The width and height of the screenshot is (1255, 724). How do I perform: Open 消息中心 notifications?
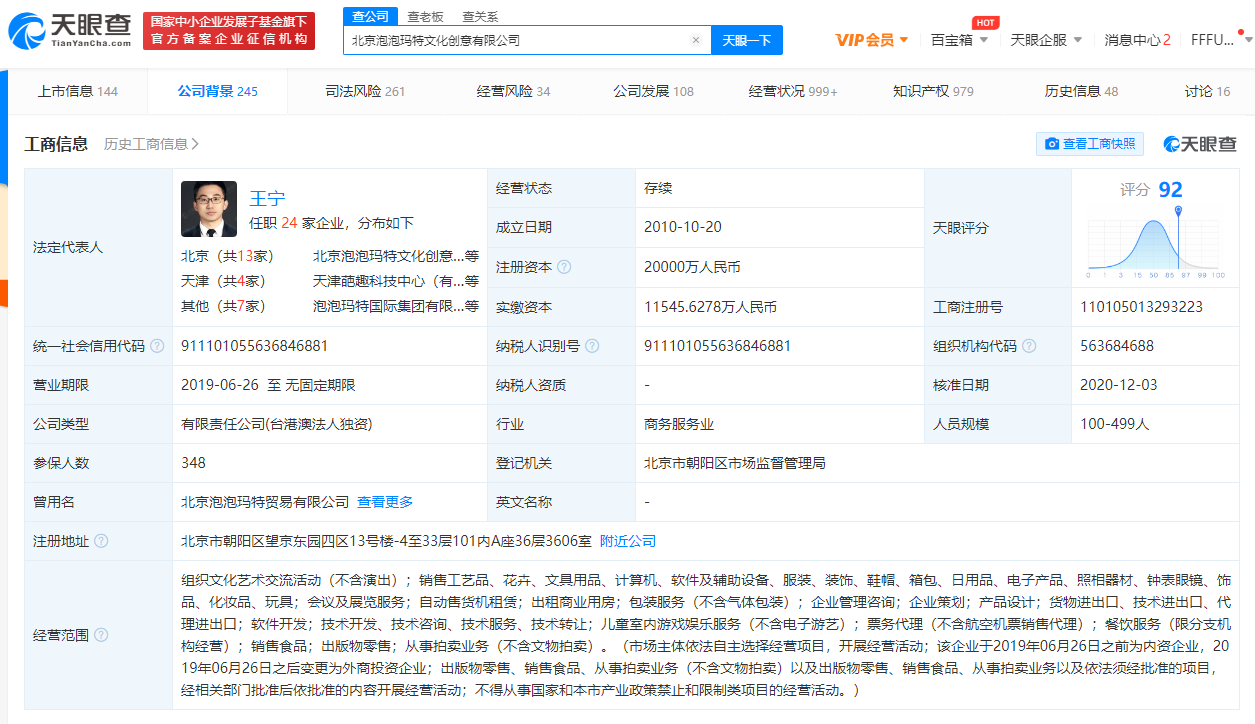tap(1137, 40)
